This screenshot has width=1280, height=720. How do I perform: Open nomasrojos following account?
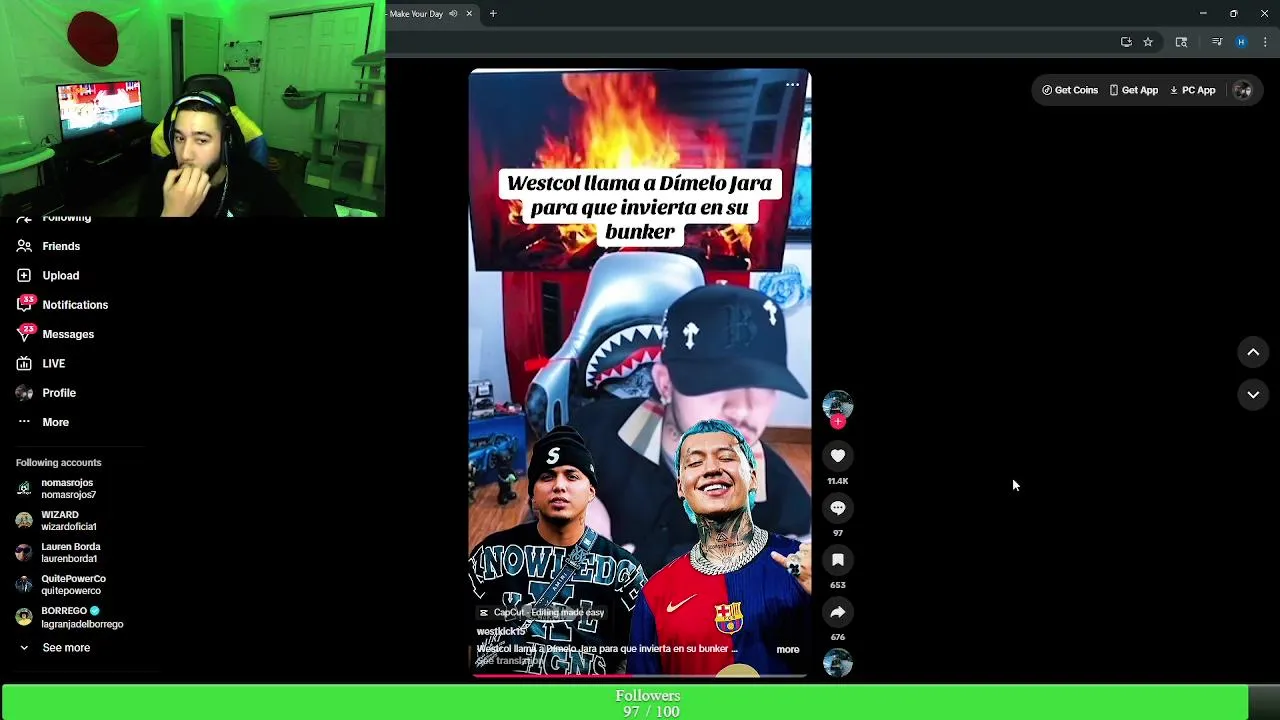[x=68, y=489]
